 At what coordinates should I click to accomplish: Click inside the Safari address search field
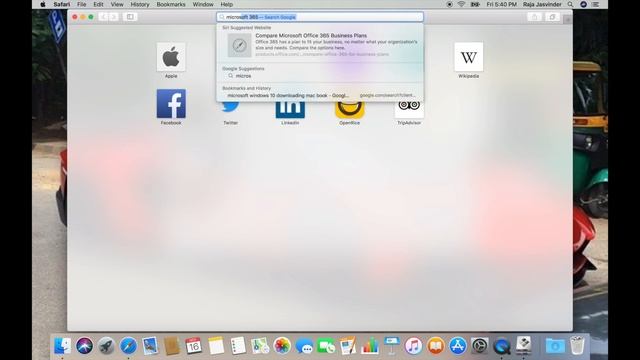320,17
